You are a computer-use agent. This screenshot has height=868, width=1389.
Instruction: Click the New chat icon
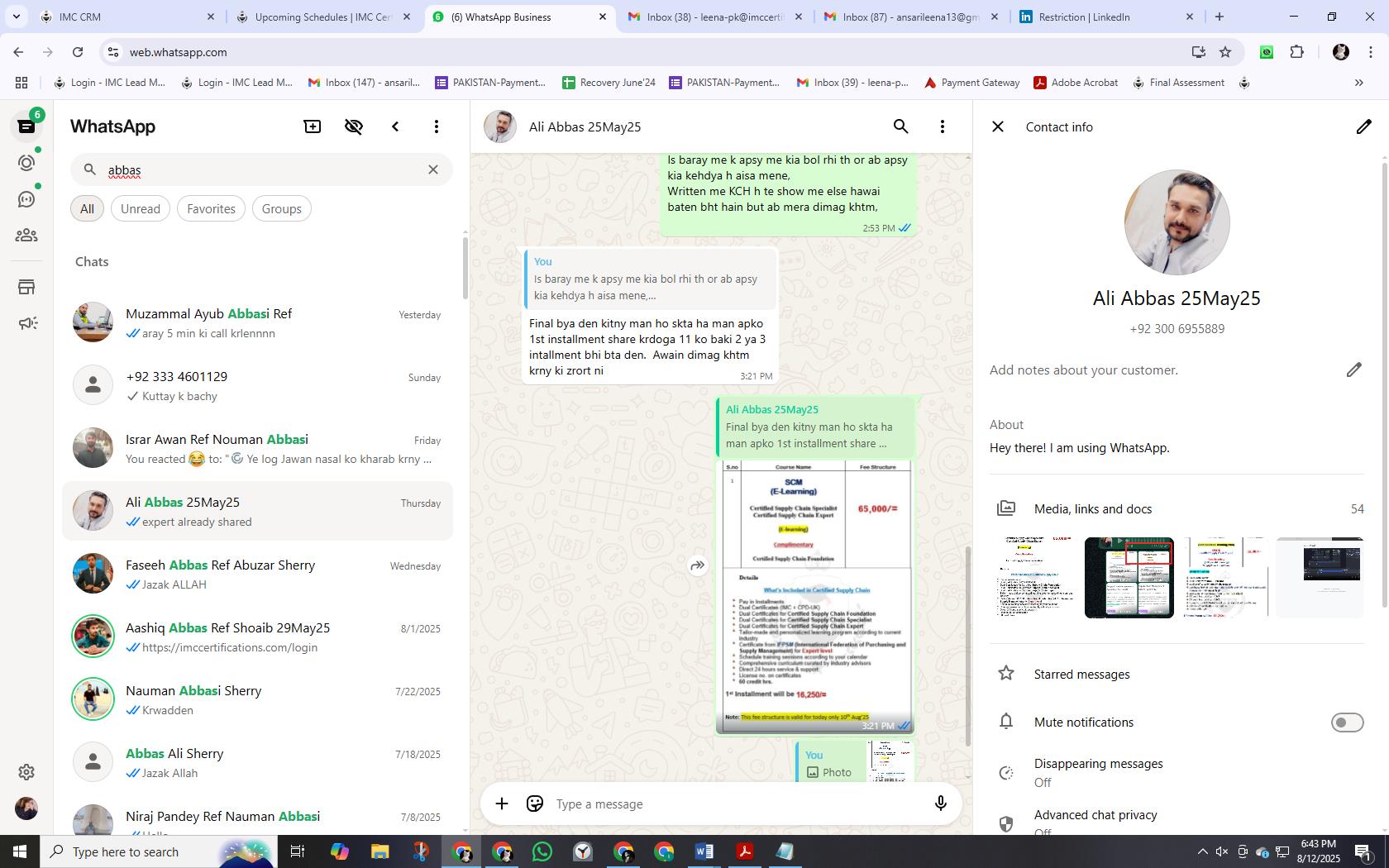pyautogui.click(x=313, y=126)
